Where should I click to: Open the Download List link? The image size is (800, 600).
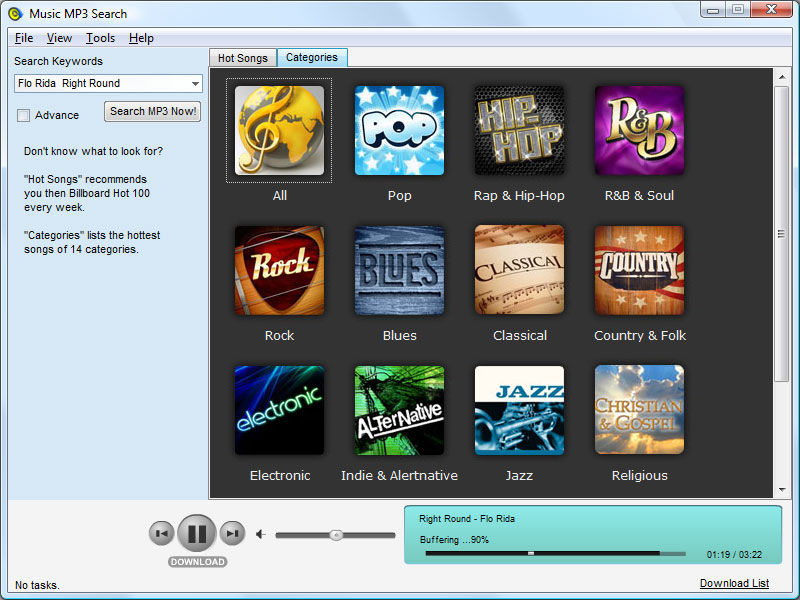coord(734,583)
